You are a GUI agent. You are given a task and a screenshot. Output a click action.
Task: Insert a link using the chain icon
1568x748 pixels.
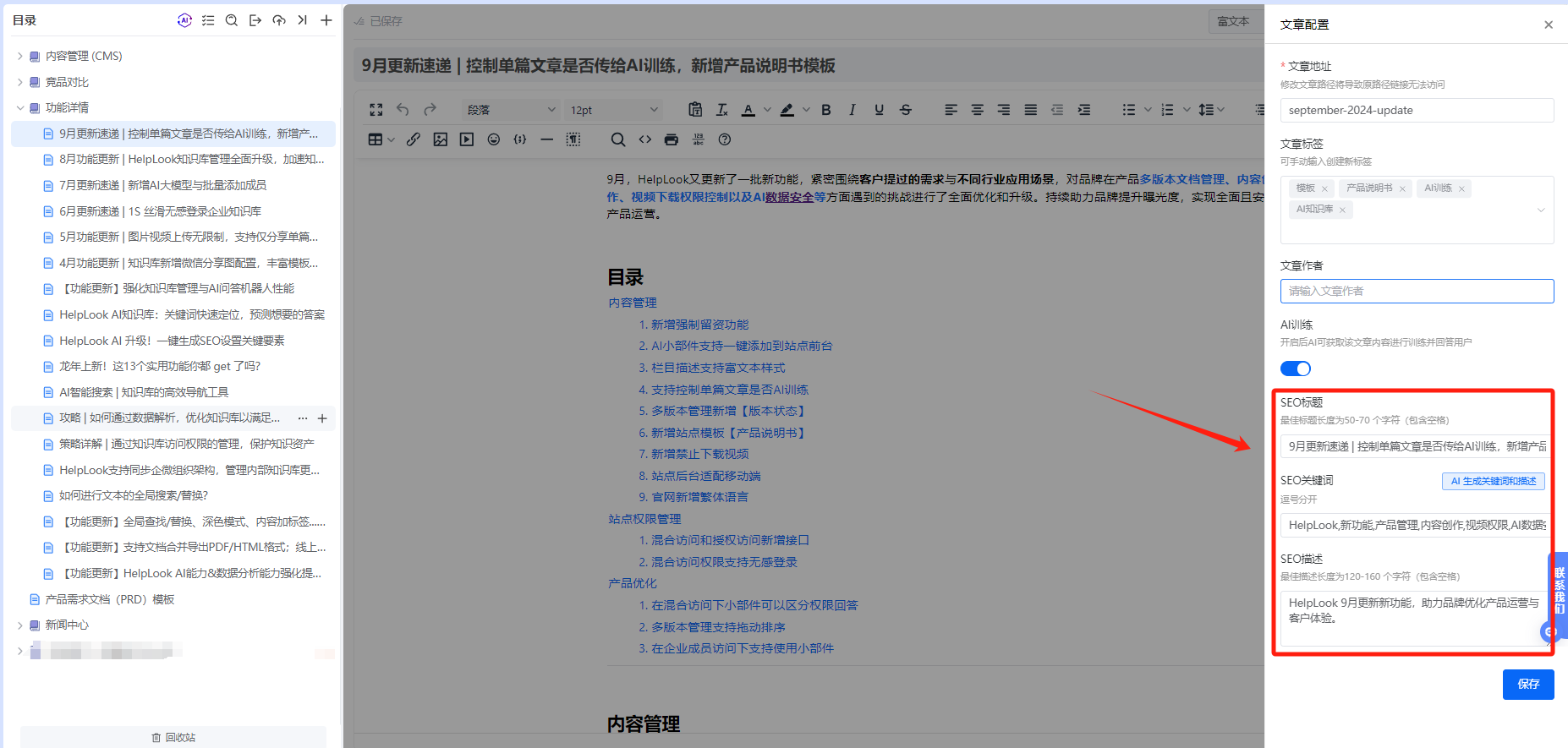414,139
